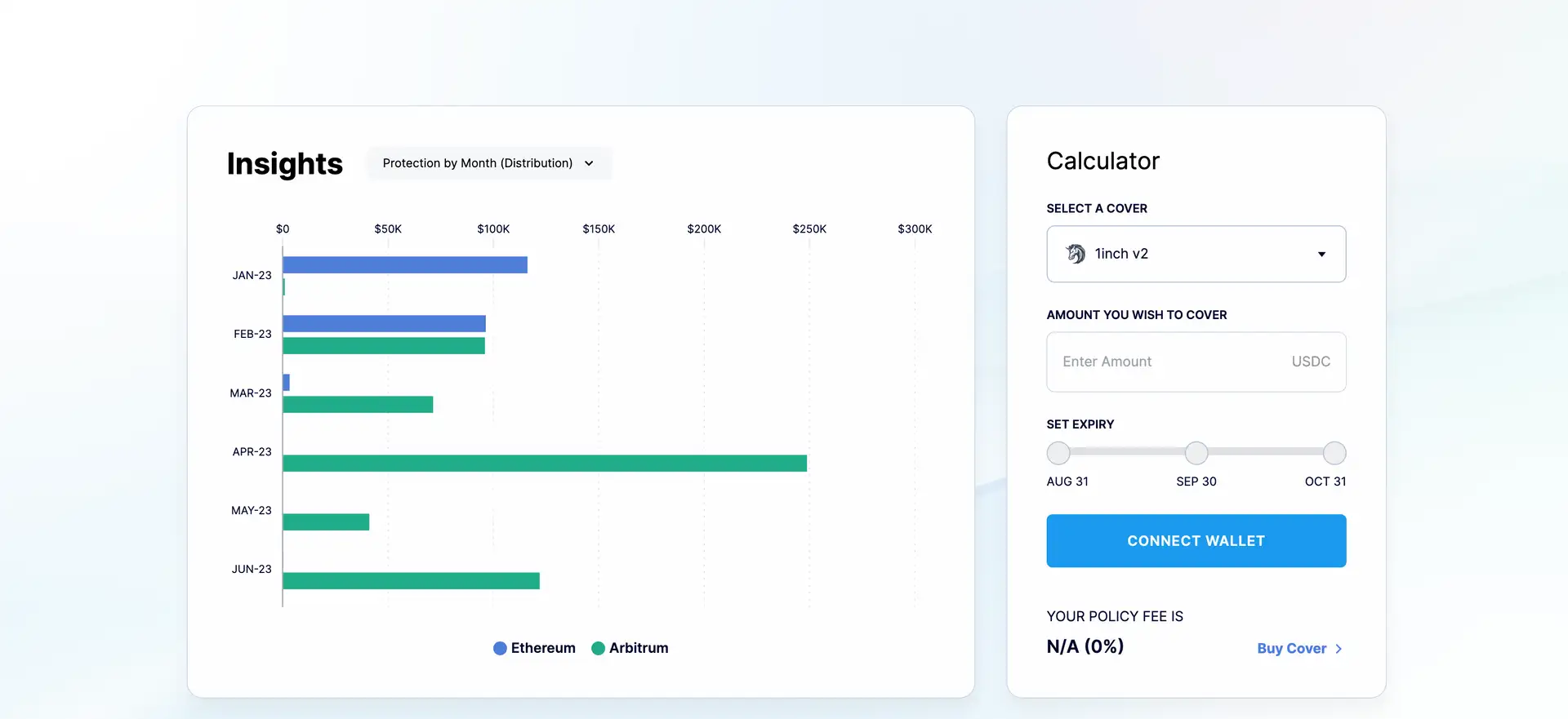Open the Protection by Month chart dropdown

point(488,163)
